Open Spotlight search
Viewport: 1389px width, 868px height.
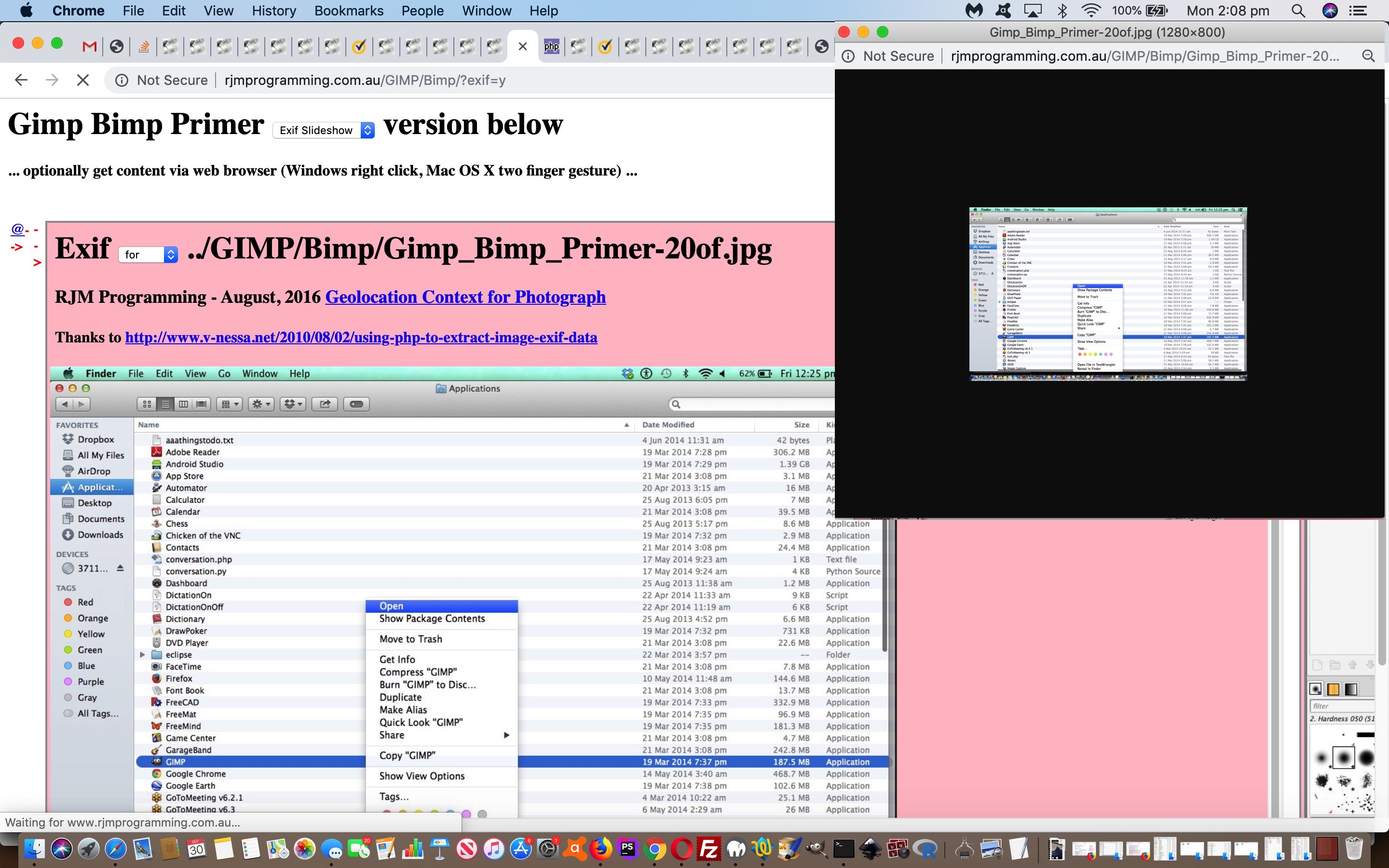pyautogui.click(x=1298, y=10)
